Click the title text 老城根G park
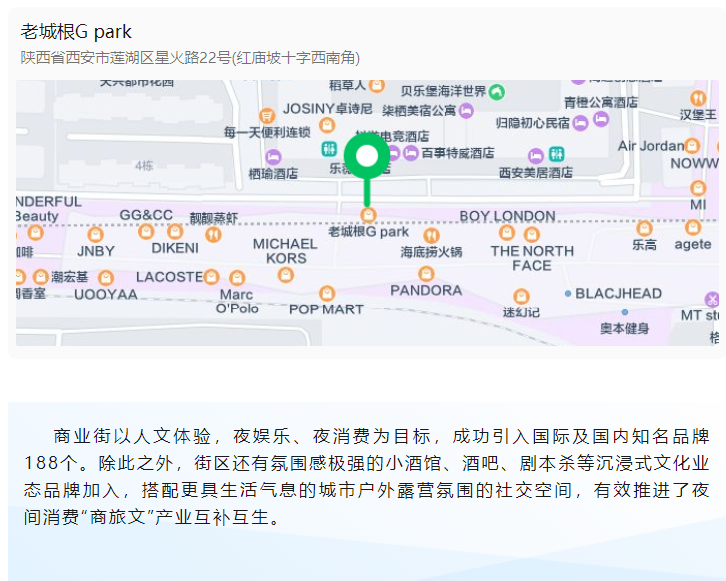The image size is (726, 581). tap(76, 32)
